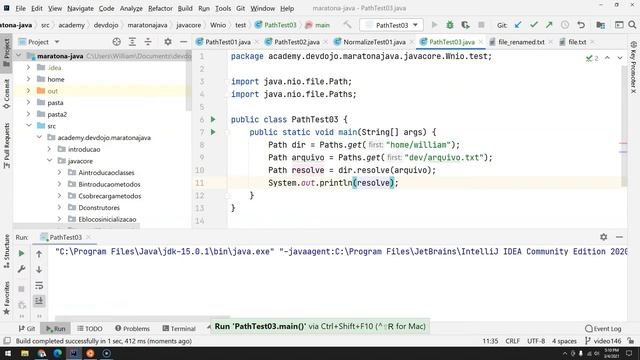Expand the out folder
The width and height of the screenshot is (640, 360).
(x=28, y=91)
